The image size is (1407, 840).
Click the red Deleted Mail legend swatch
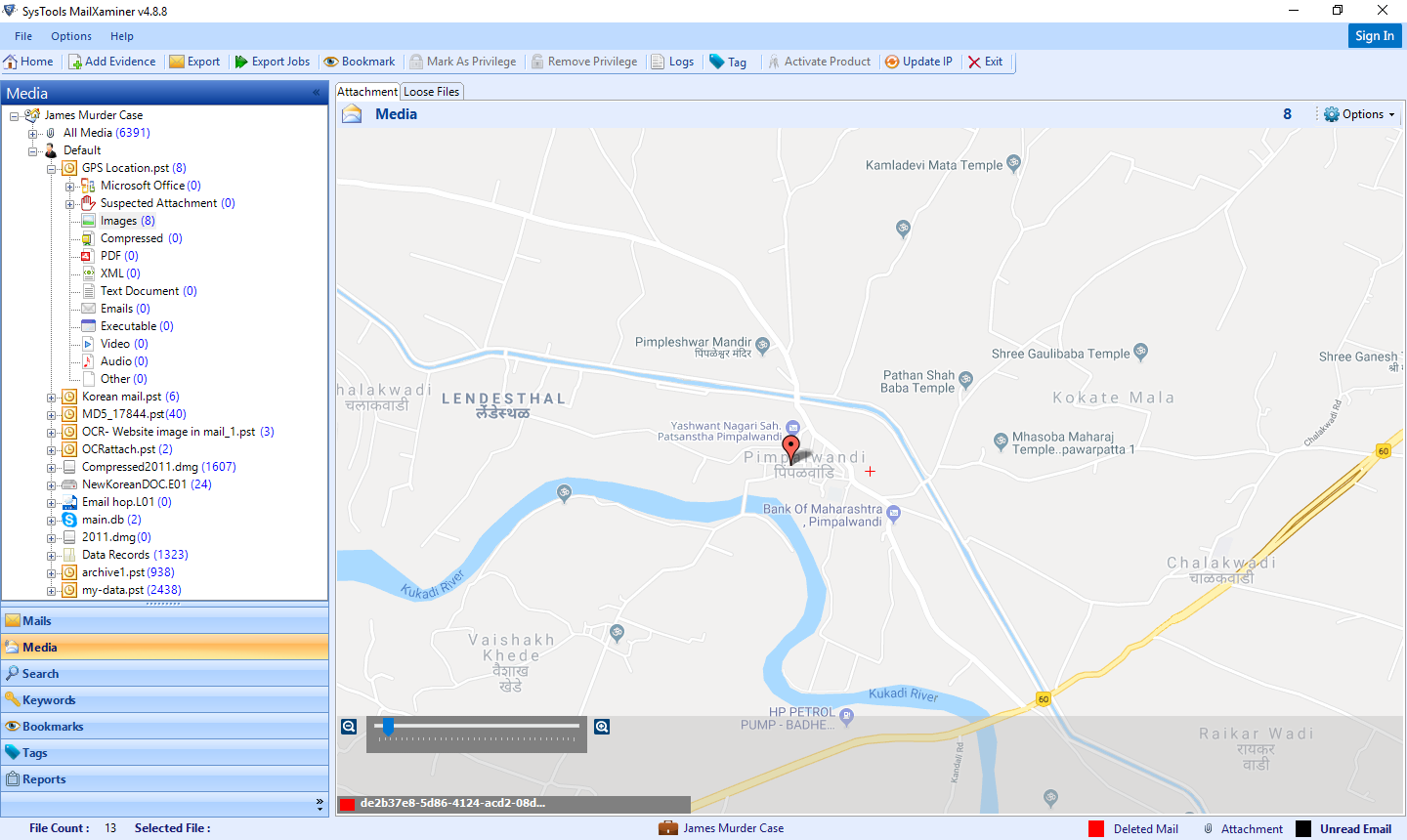point(1096,828)
